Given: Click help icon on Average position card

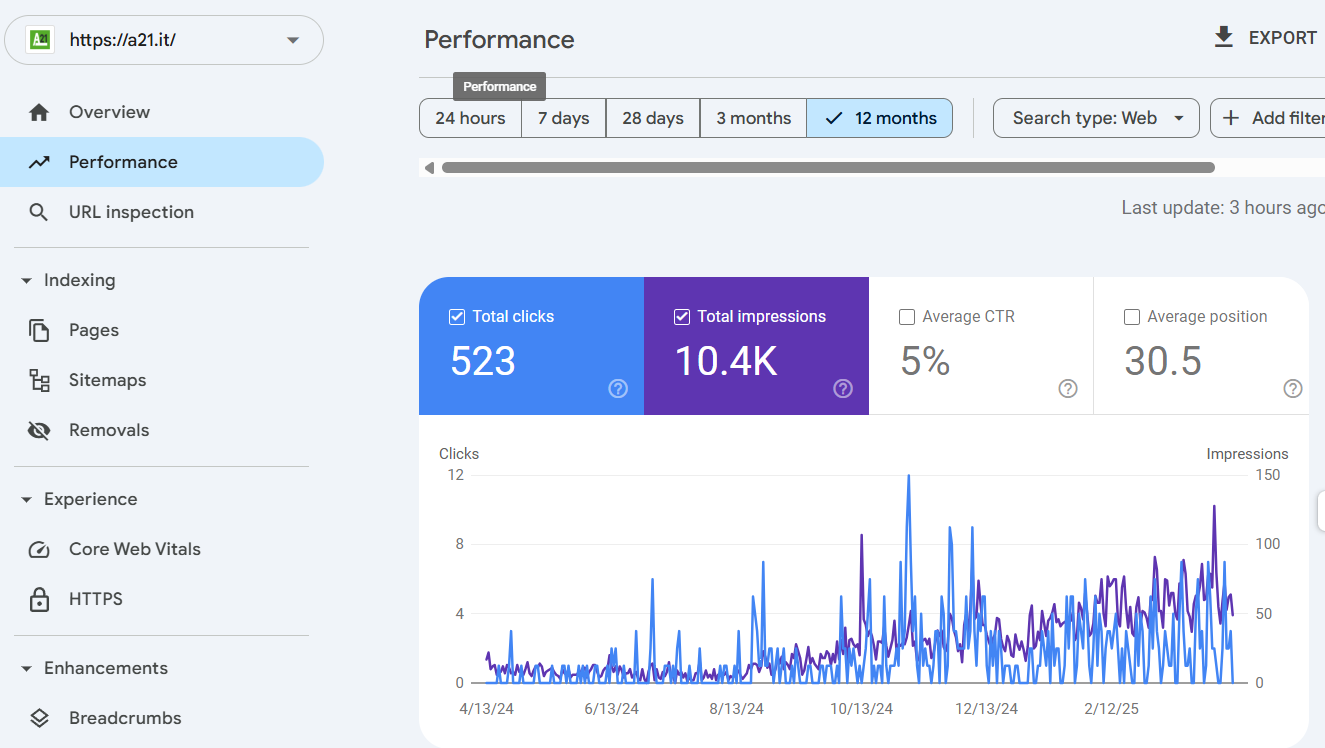Looking at the screenshot, I should tap(1293, 389).
